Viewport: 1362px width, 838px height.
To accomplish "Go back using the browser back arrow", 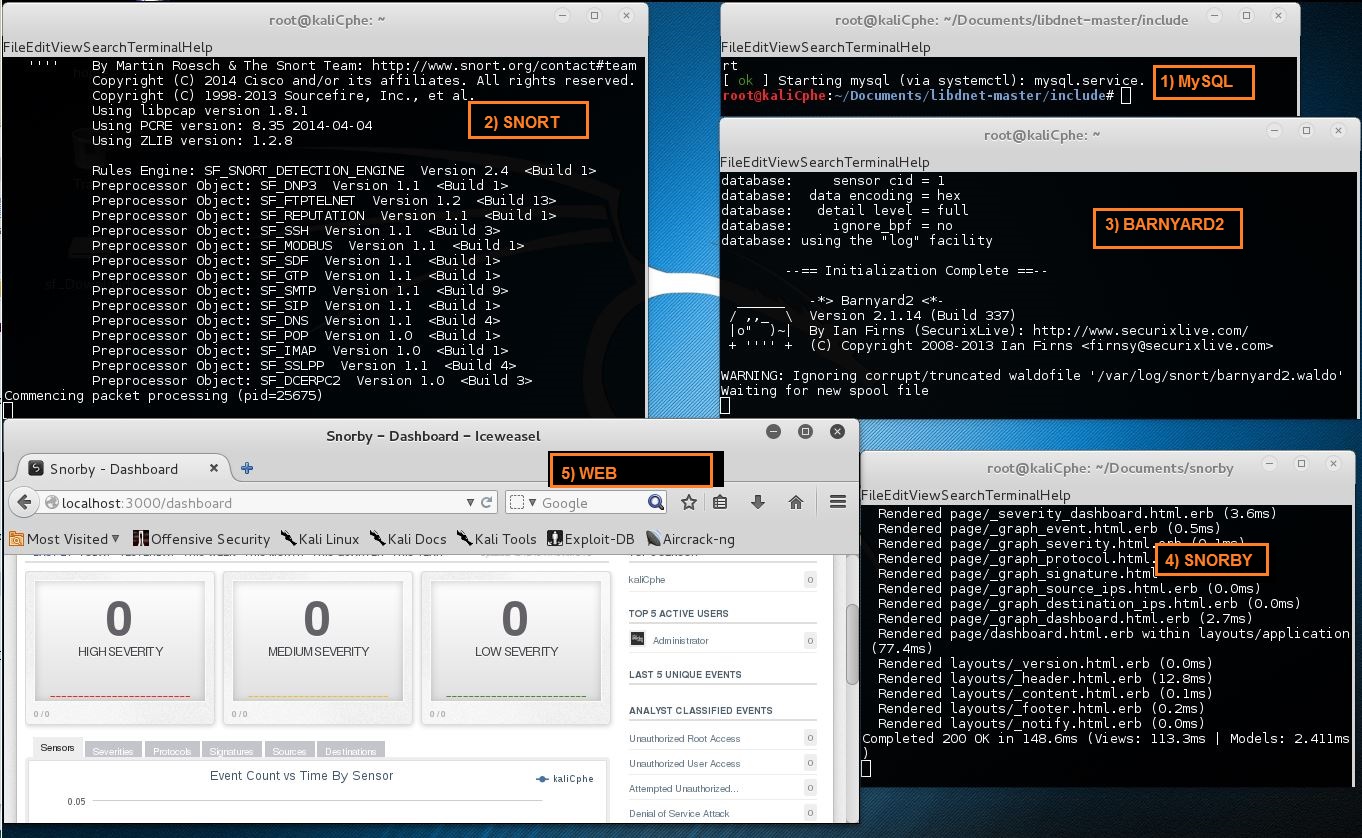I will pos(23,503).
